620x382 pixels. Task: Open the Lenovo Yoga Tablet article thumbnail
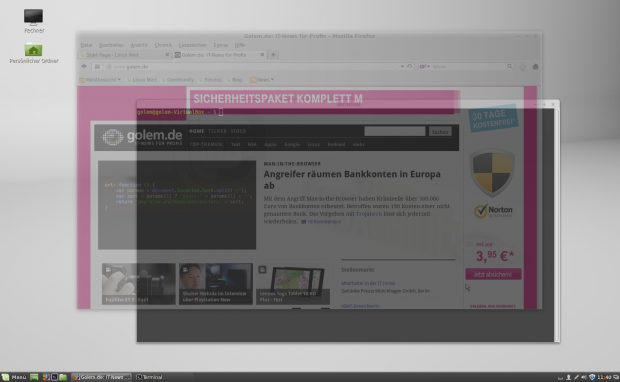pyautogui.click(x=293, y=284)
